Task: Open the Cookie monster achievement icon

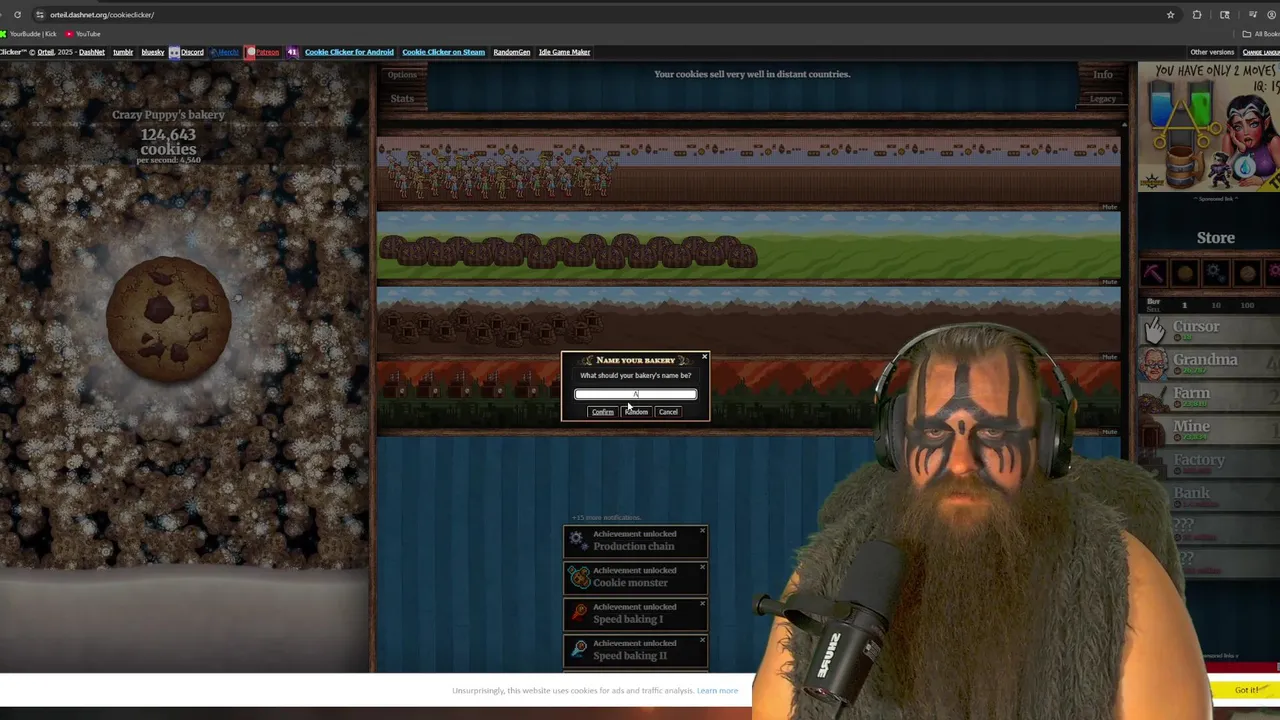Action: 578,577
